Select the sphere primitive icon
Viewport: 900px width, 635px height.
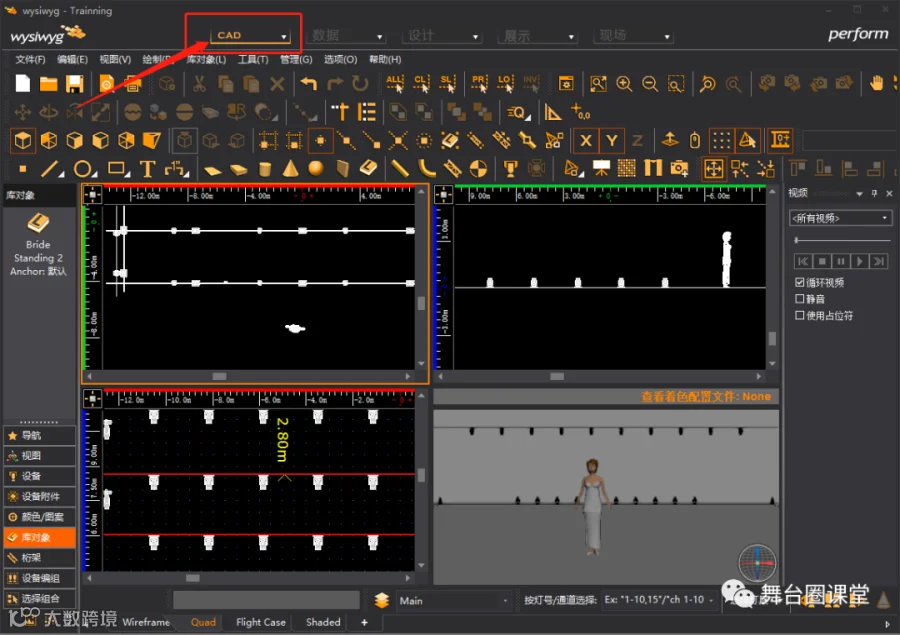[316, 169]
